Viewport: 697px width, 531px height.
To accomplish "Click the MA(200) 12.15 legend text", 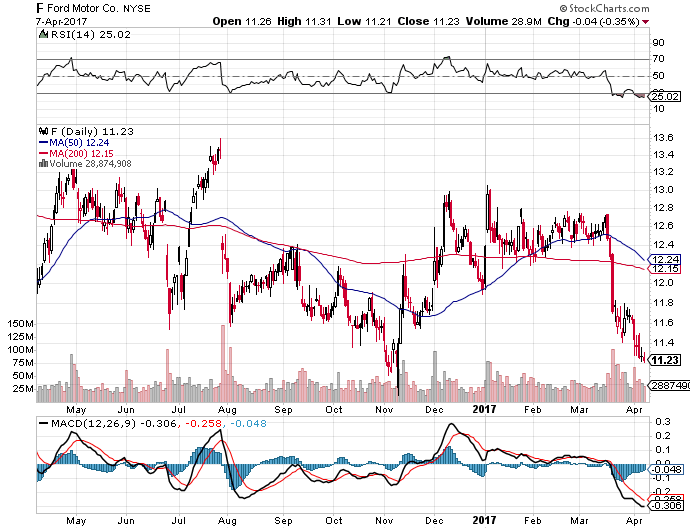I will [x=81, y=153].
